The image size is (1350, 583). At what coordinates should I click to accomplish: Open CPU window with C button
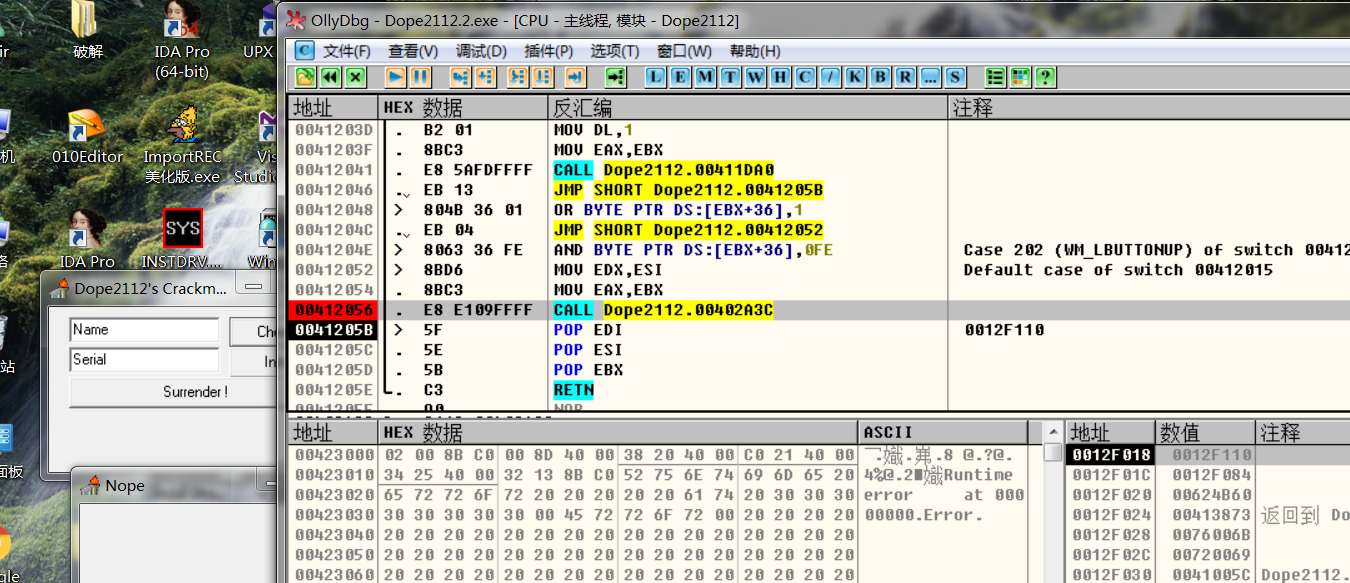[x=806, y=76]
